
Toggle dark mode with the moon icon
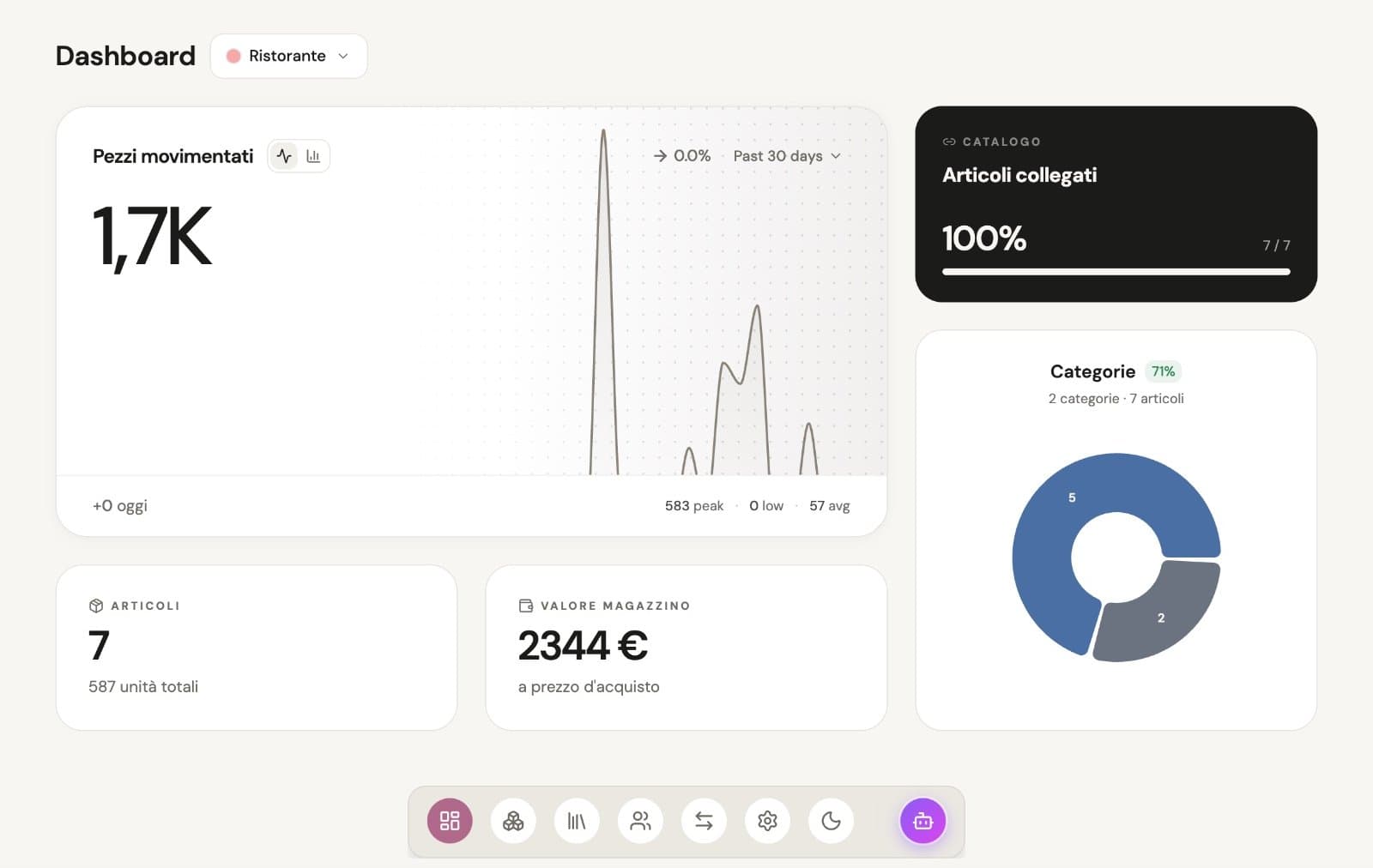[x=831, y=821]
